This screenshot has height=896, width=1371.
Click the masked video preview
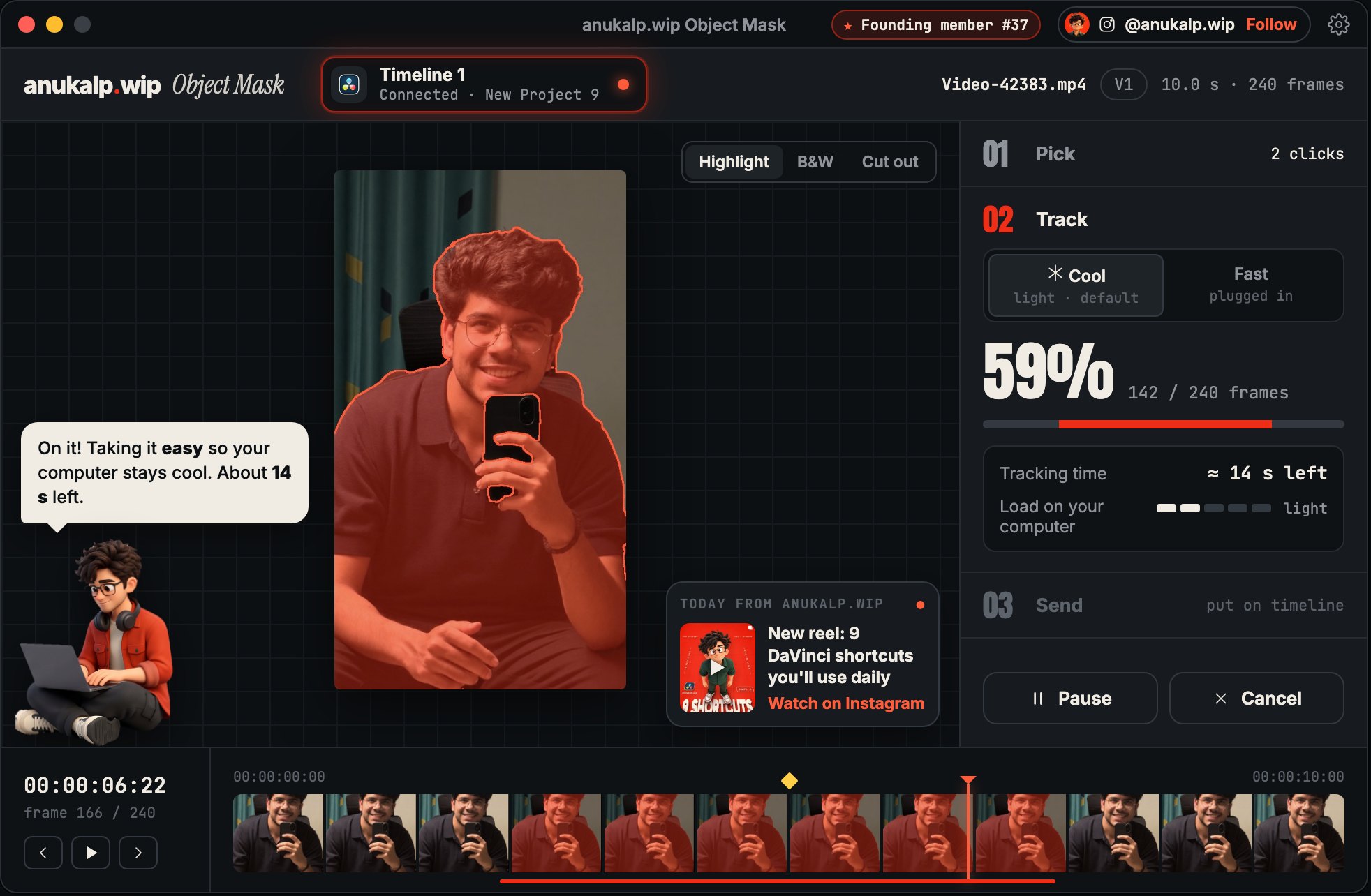coord(480,430)
